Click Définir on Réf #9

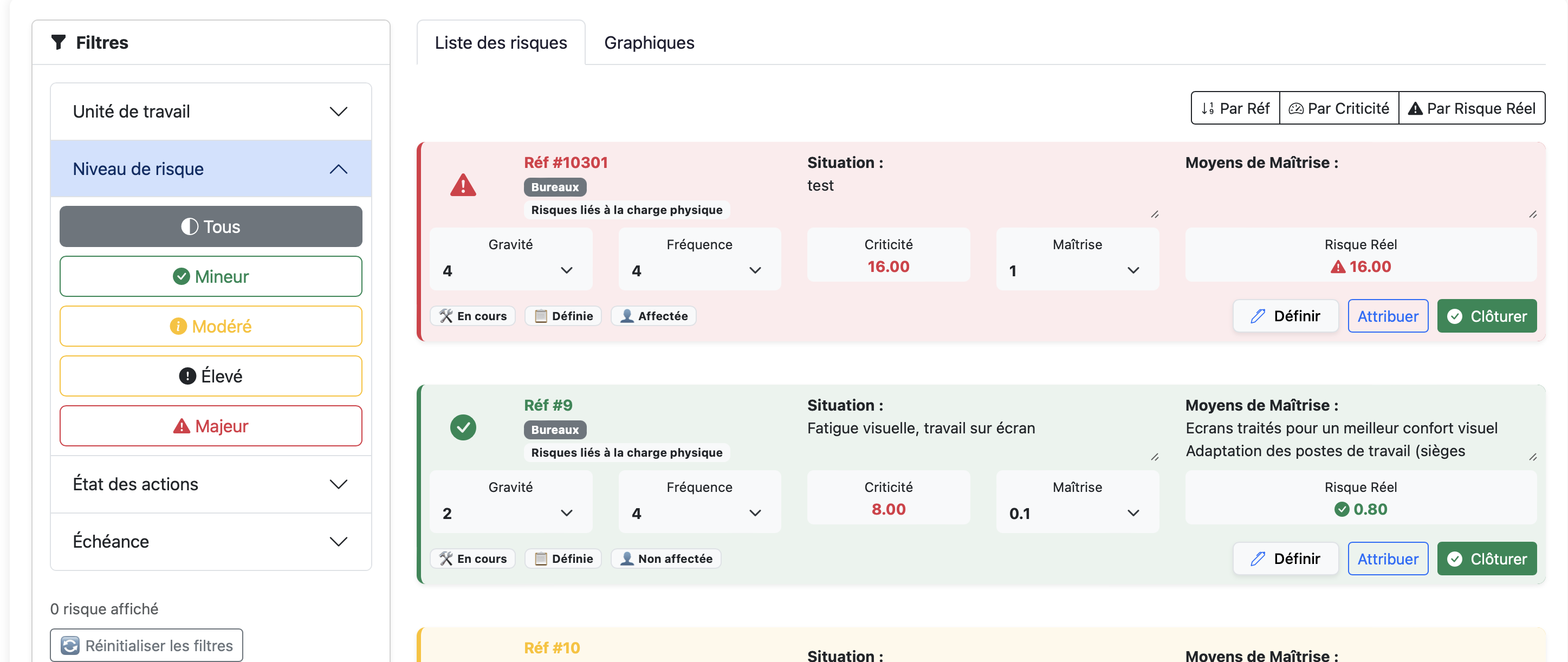(x=1286, y=559)
